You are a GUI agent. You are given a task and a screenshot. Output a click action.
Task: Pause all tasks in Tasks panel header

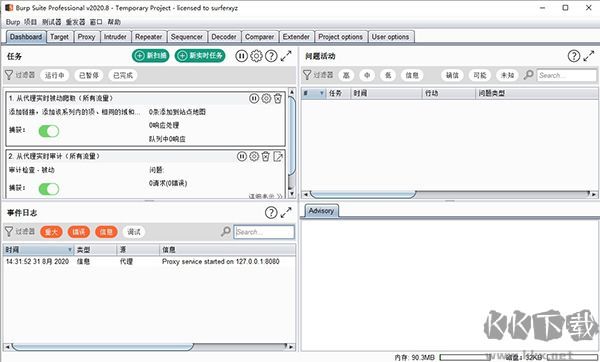241,56
